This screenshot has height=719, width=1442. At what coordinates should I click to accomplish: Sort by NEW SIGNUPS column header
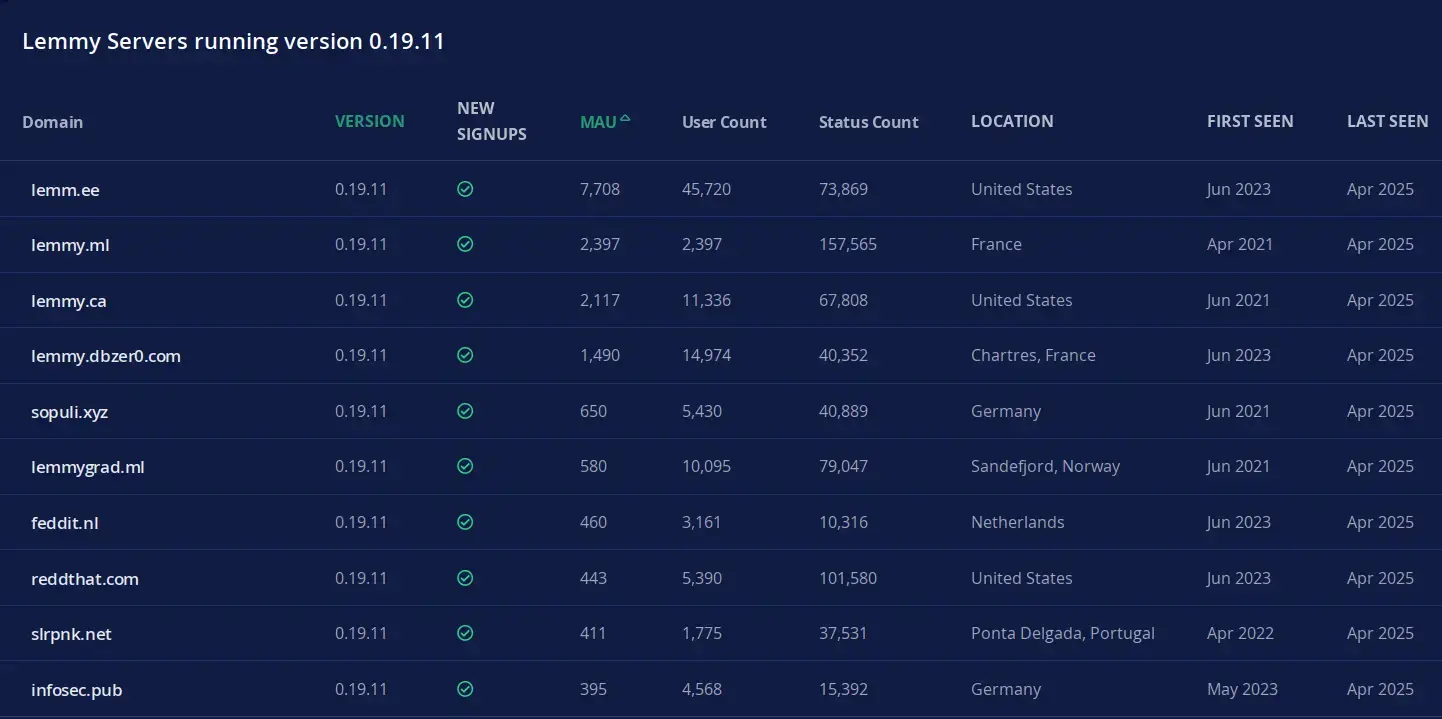point(492,121)
